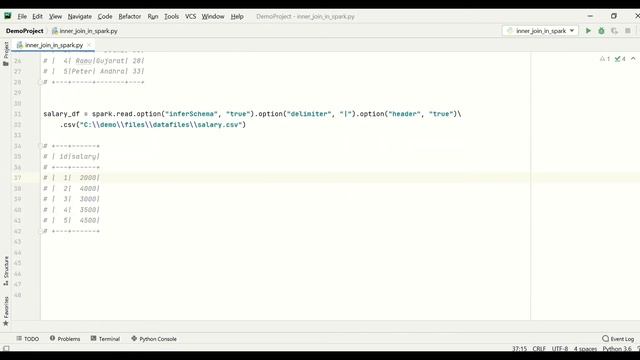640x360 pixels.
Task: Open the Navigate menu
Action: point(80,16)
